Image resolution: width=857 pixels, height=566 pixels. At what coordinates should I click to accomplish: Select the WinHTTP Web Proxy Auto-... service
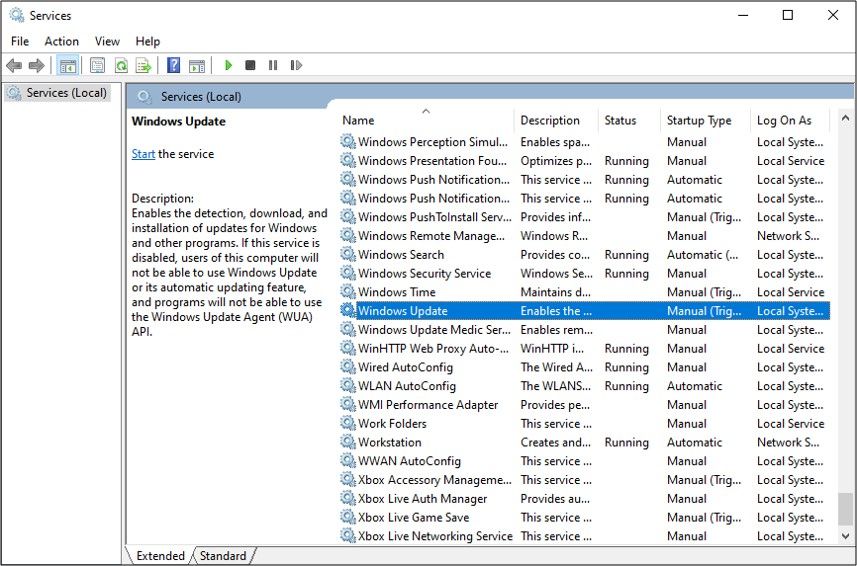pyautogui.click(x=584, y=348)
